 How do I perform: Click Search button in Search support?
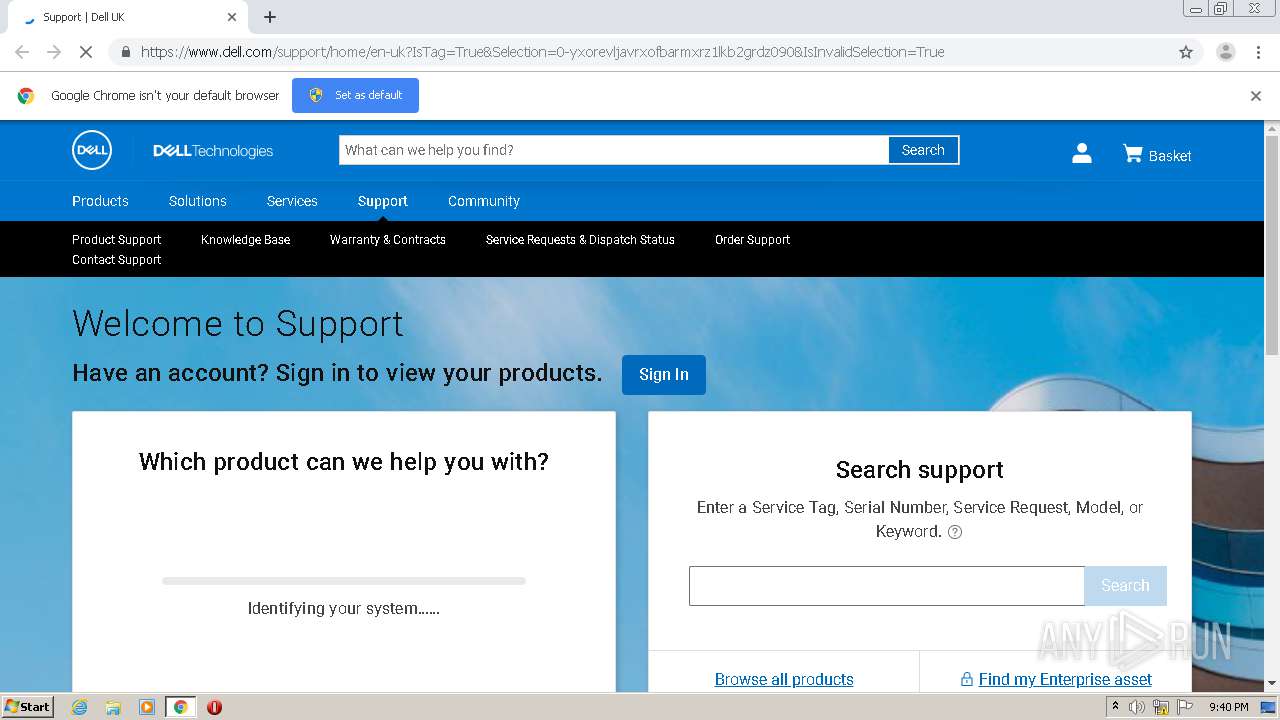pyautogui.click(x=1125, y=586)
